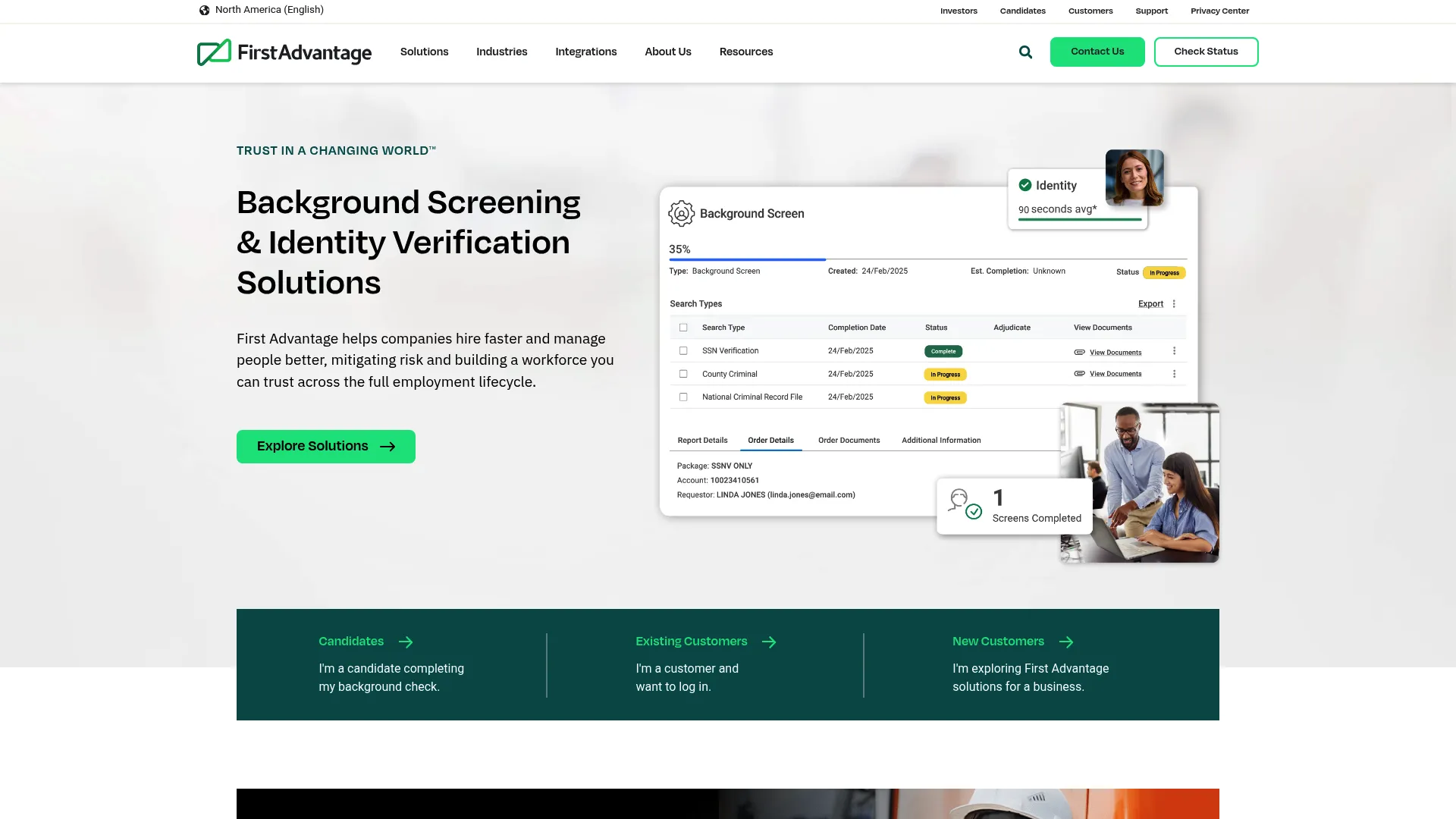Open the search magnifier icon
The image size is (1456, 819).
[x=1025, y=52]
